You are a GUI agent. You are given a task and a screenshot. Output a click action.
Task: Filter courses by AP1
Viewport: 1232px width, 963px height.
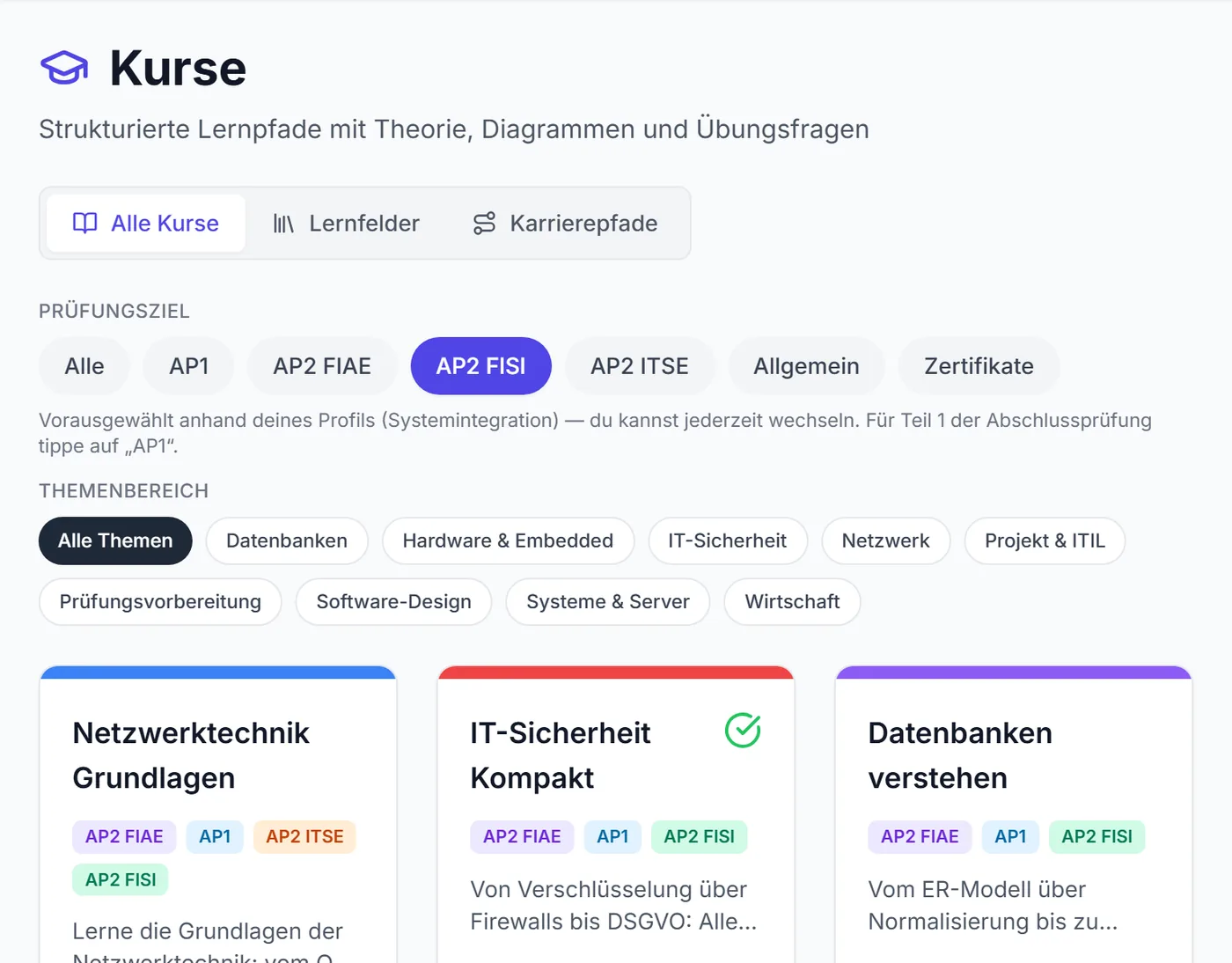pos(189,366)
